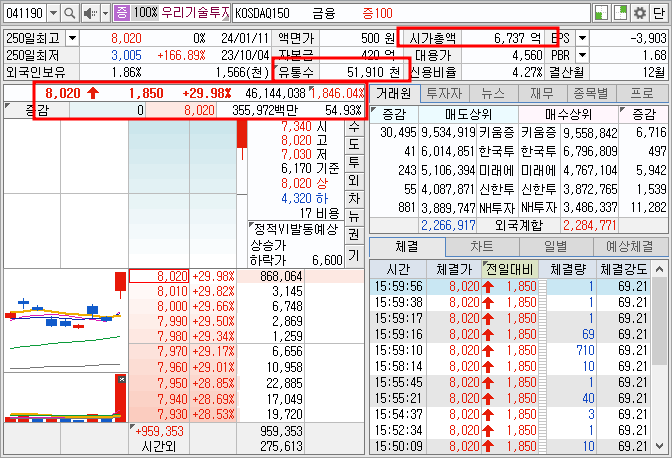Click the stock name field 우리기술투자
The width and height of the screenshot is (672, 458).
click(x=195, y=13)
